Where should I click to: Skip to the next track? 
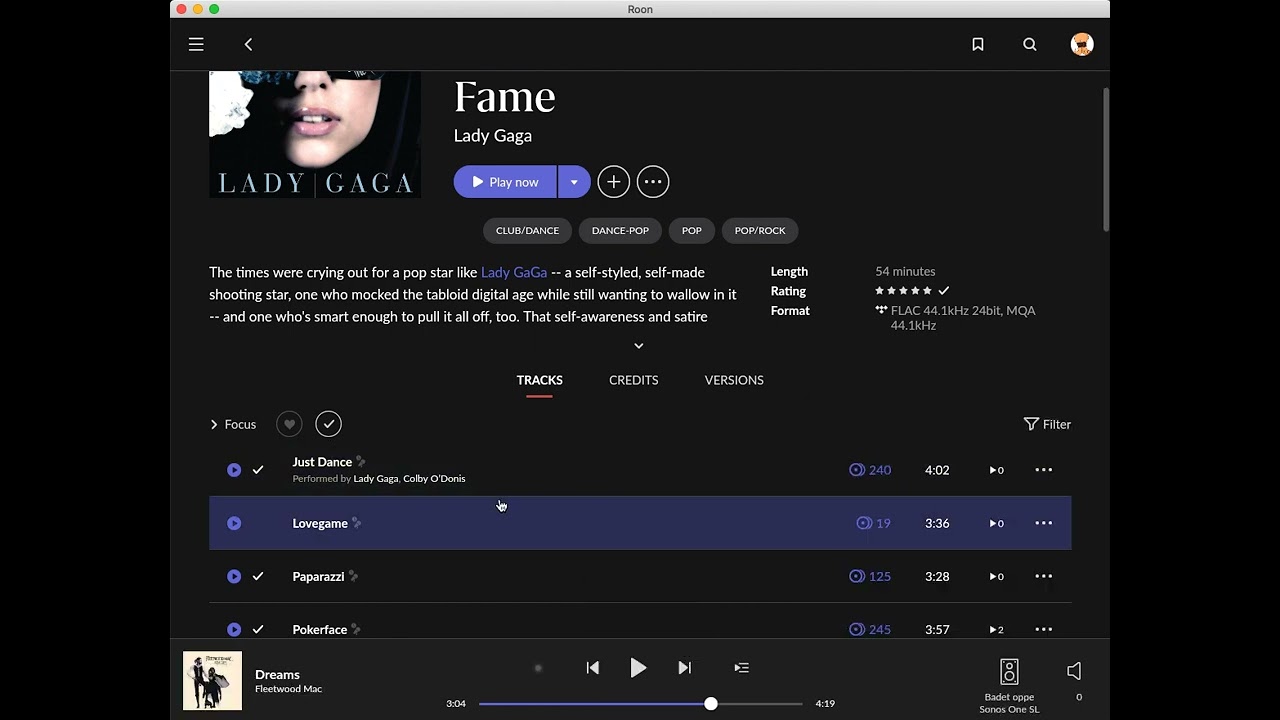pos(684,668)
